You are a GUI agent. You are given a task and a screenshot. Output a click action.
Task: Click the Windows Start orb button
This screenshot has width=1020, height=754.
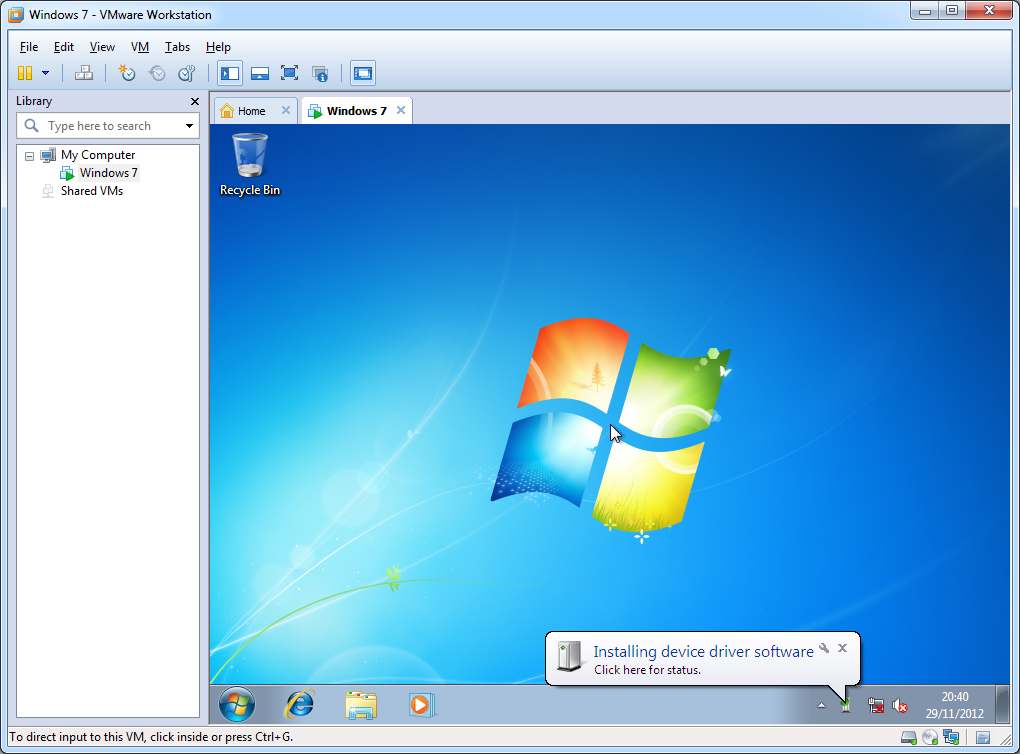tap(237, 705)
